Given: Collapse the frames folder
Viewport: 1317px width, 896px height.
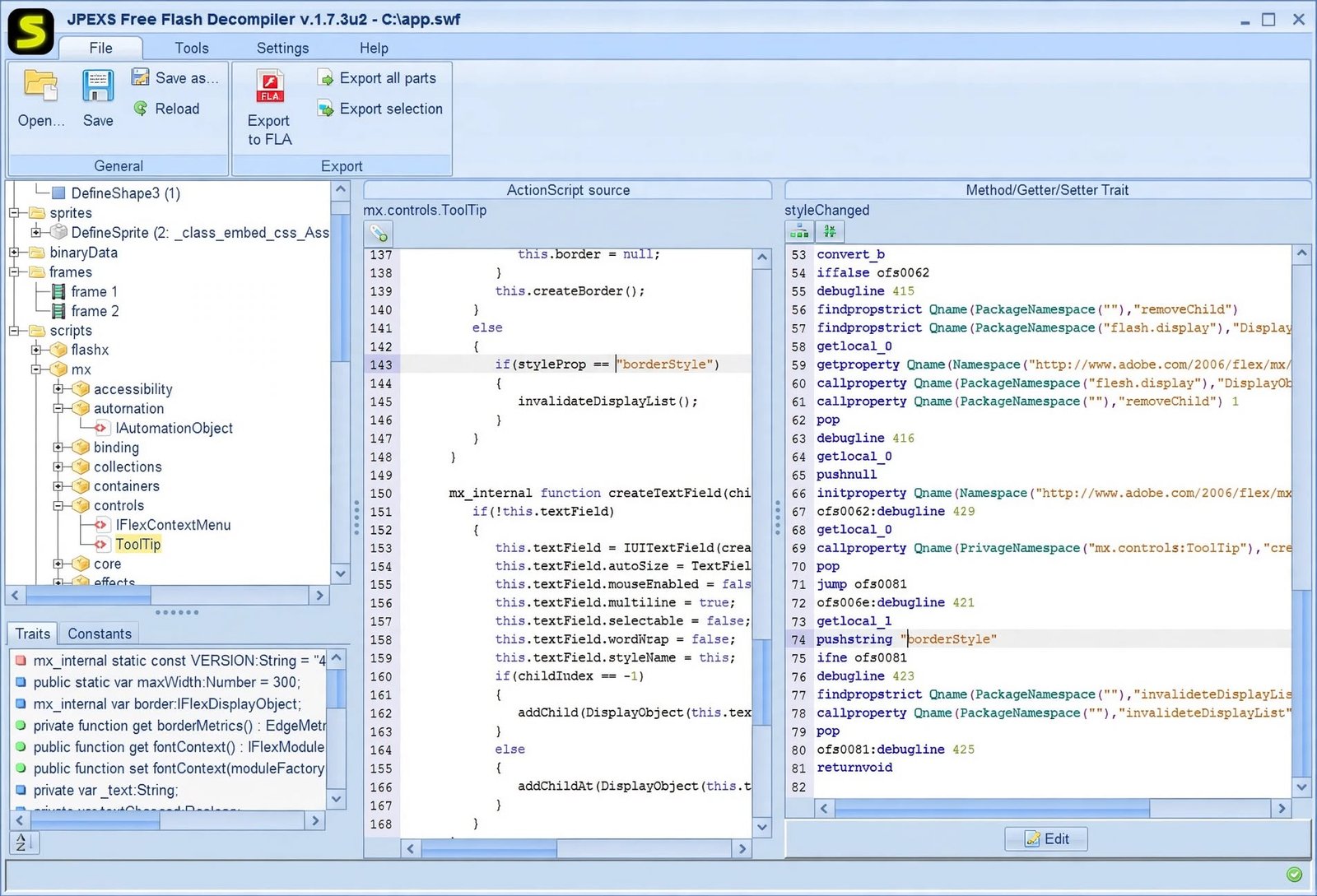Looking at the screenshot, I should click(14, 272).
